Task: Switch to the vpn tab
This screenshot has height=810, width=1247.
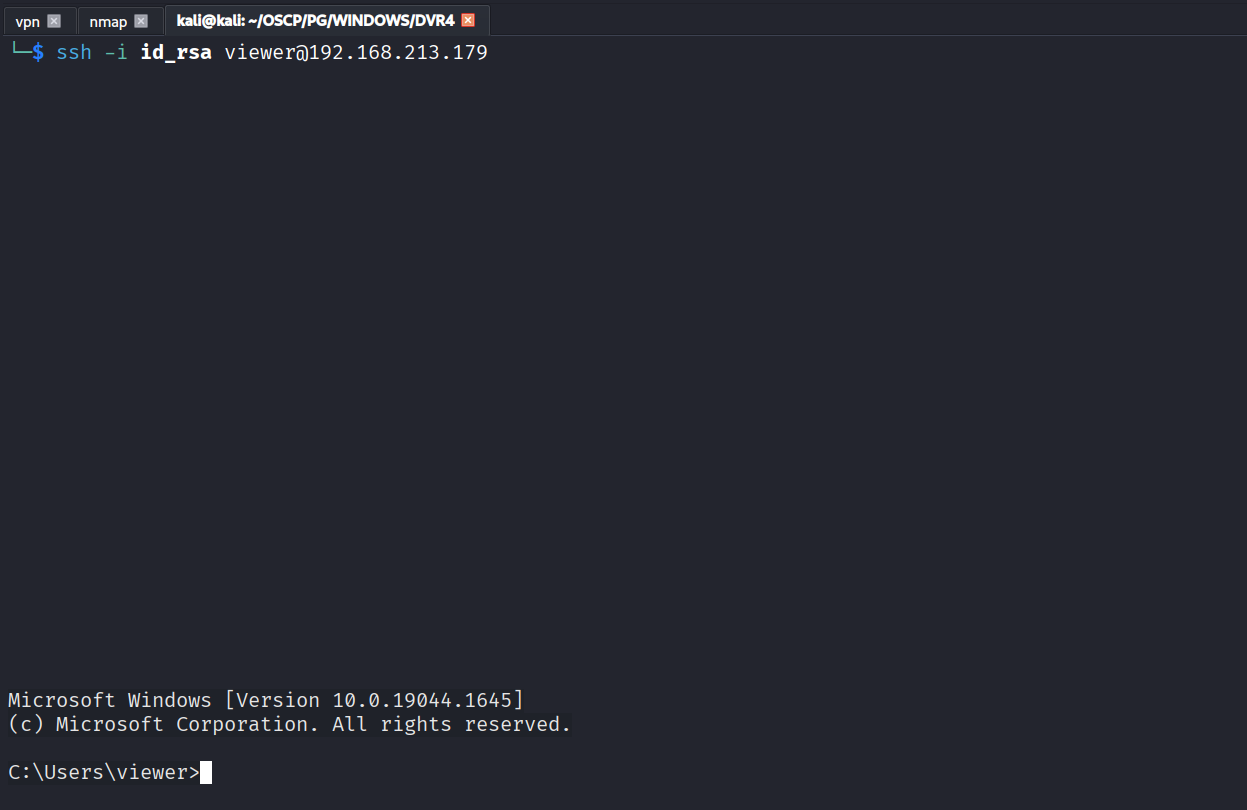Action: pyautogui.click(x=27, y=21)
